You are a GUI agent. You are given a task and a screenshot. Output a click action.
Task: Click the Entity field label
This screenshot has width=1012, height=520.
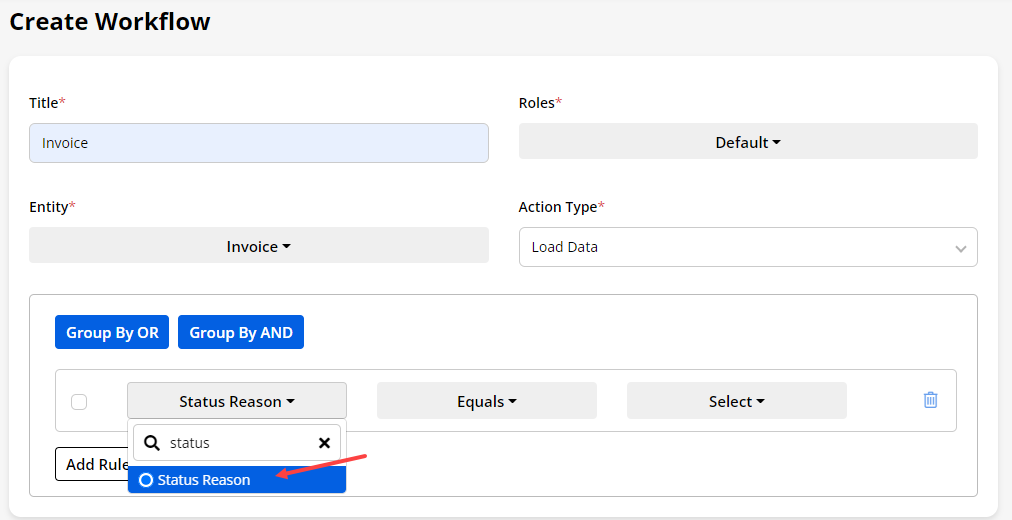click(x=51, y=207)
